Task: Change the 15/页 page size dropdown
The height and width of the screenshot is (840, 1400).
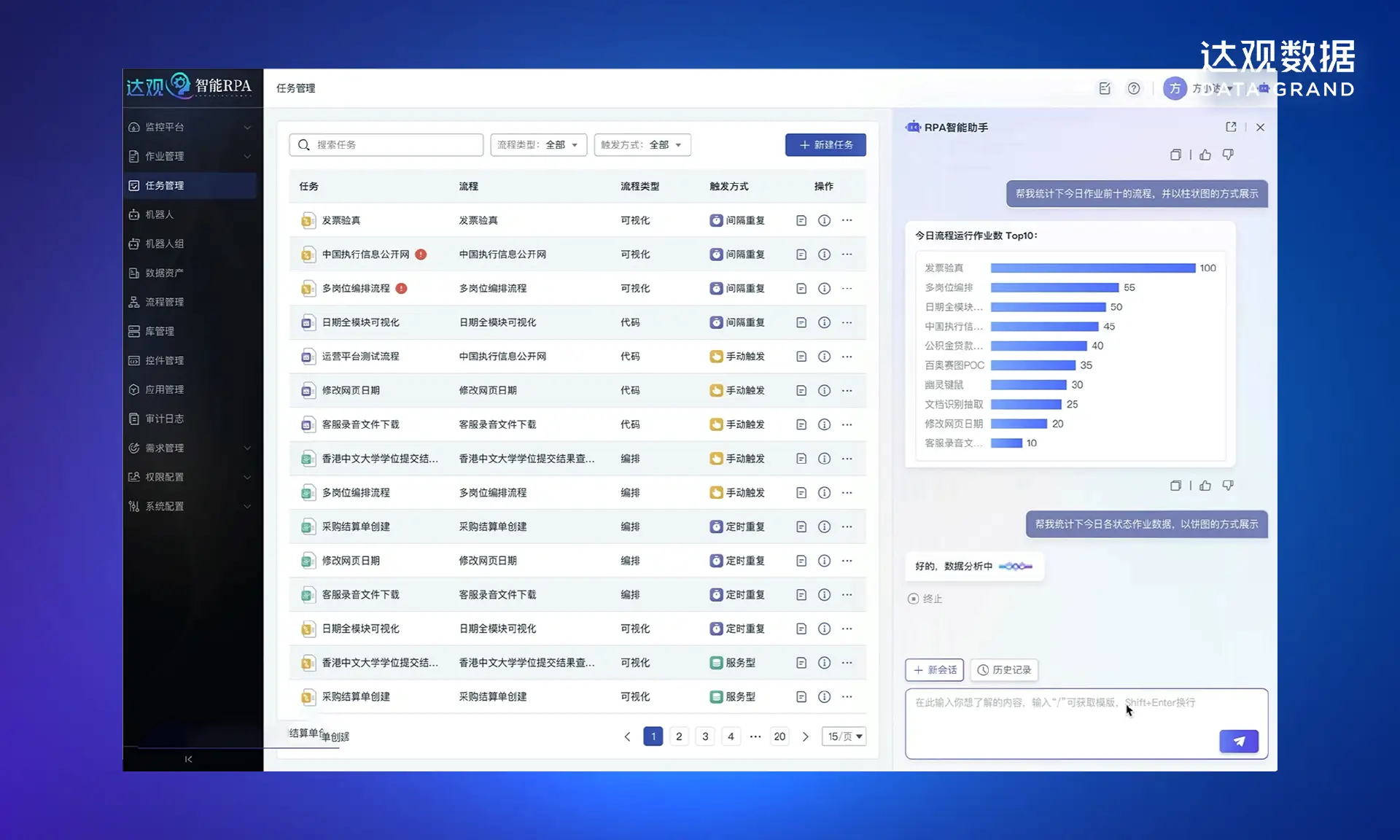Action: (x=844, y=736)
